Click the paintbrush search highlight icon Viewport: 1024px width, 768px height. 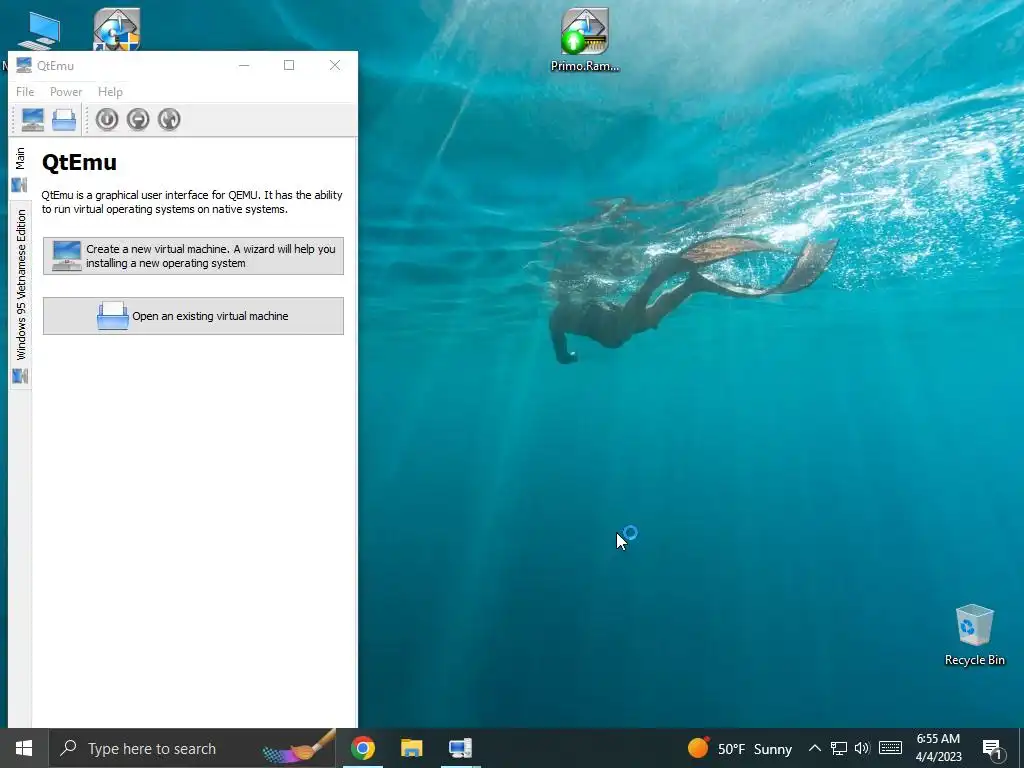(x=299, y=747)
